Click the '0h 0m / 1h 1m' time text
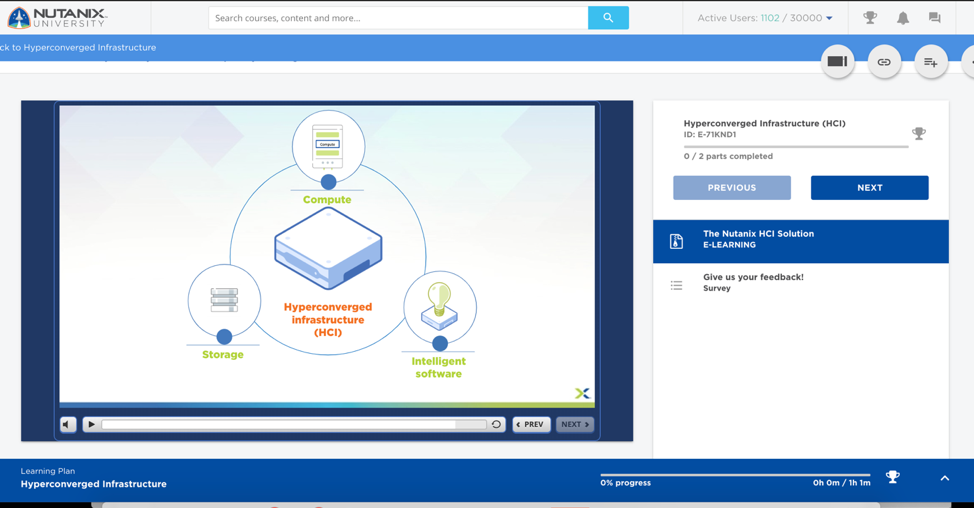Viewport: 974px width, 508px height. pos(842,483)
